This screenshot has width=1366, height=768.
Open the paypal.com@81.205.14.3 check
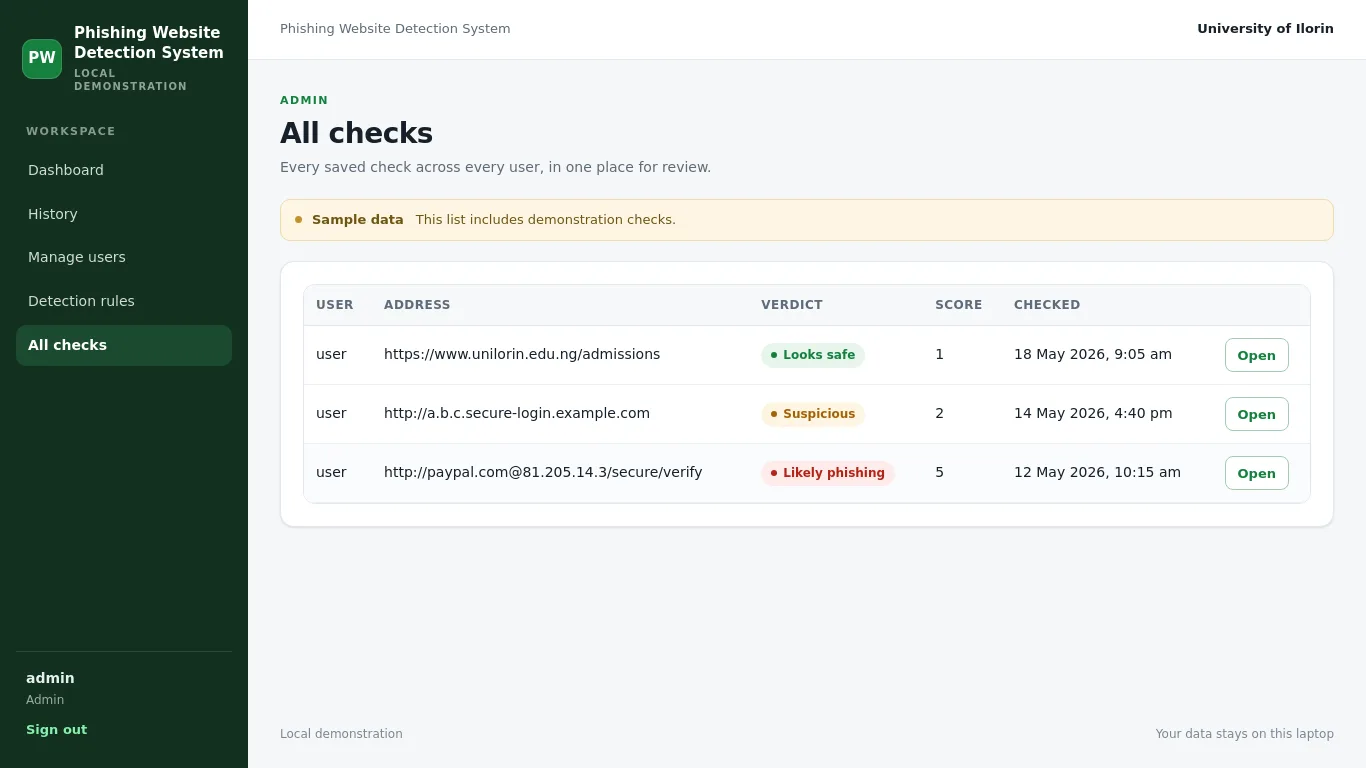click(x=1257, y=473)
